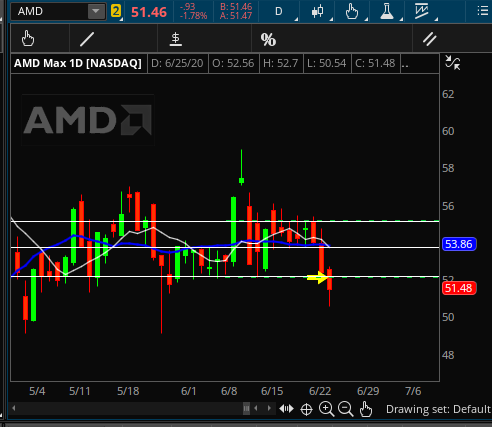The width and height of the screenshot is (492, 427).
Task: Select the top white horizontal price line
Action: (x=225, y=221)
